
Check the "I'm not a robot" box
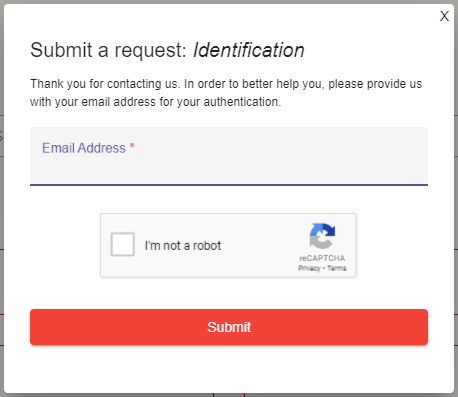click(123, 244)
